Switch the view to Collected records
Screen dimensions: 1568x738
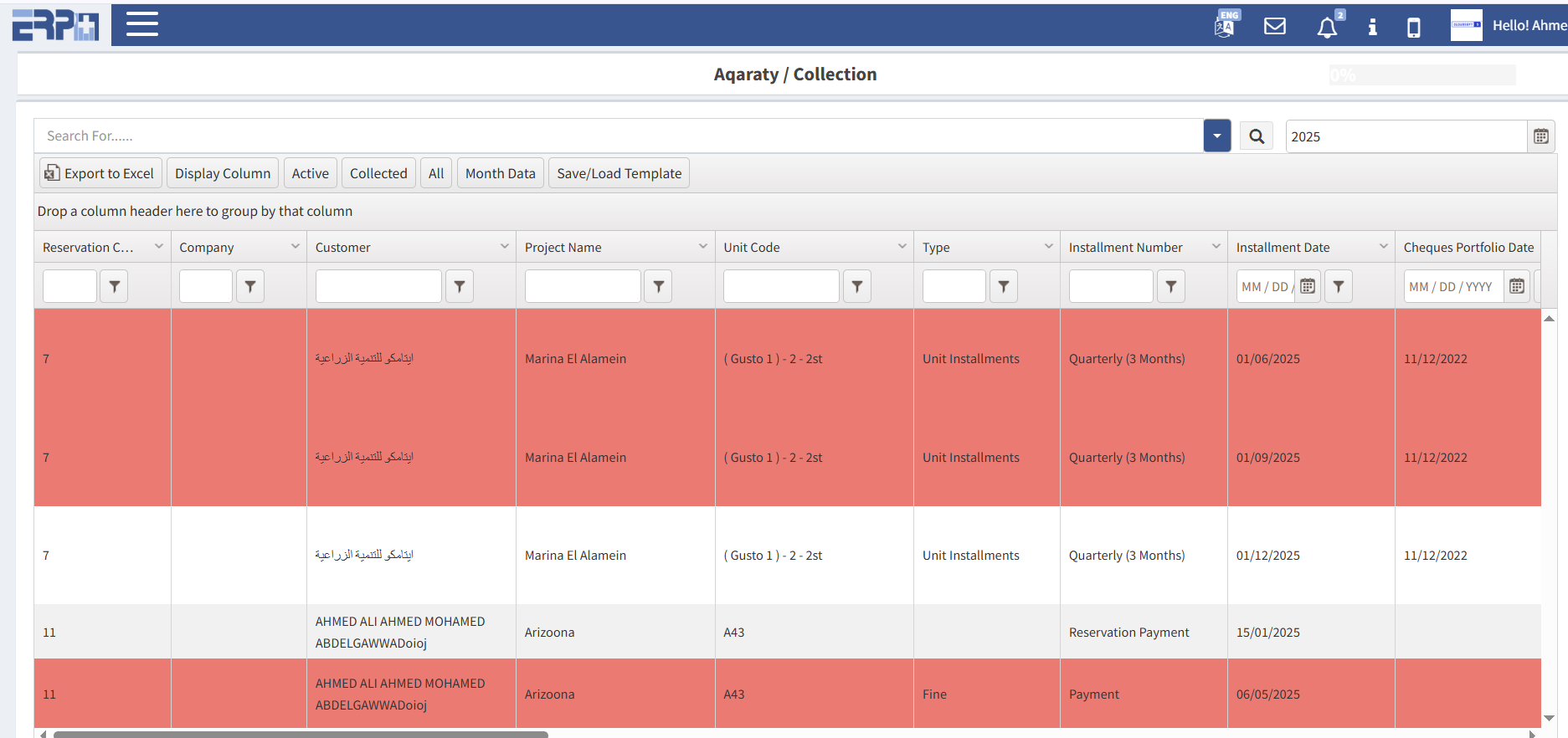click(x=378, y=173)
